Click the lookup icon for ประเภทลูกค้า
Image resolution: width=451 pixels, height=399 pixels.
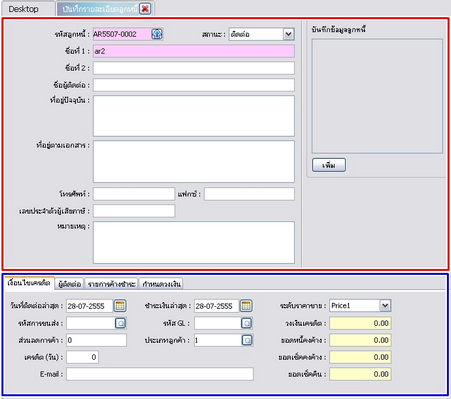(x=247, y=340)
